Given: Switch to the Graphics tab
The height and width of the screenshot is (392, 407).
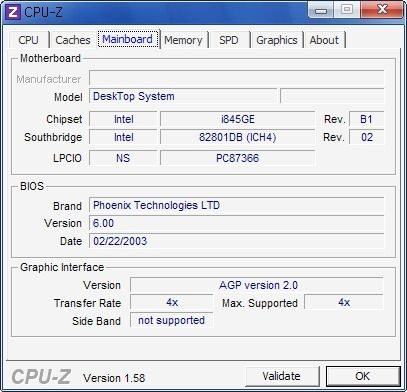Looking at the screenshot, I should pos(277,40).
